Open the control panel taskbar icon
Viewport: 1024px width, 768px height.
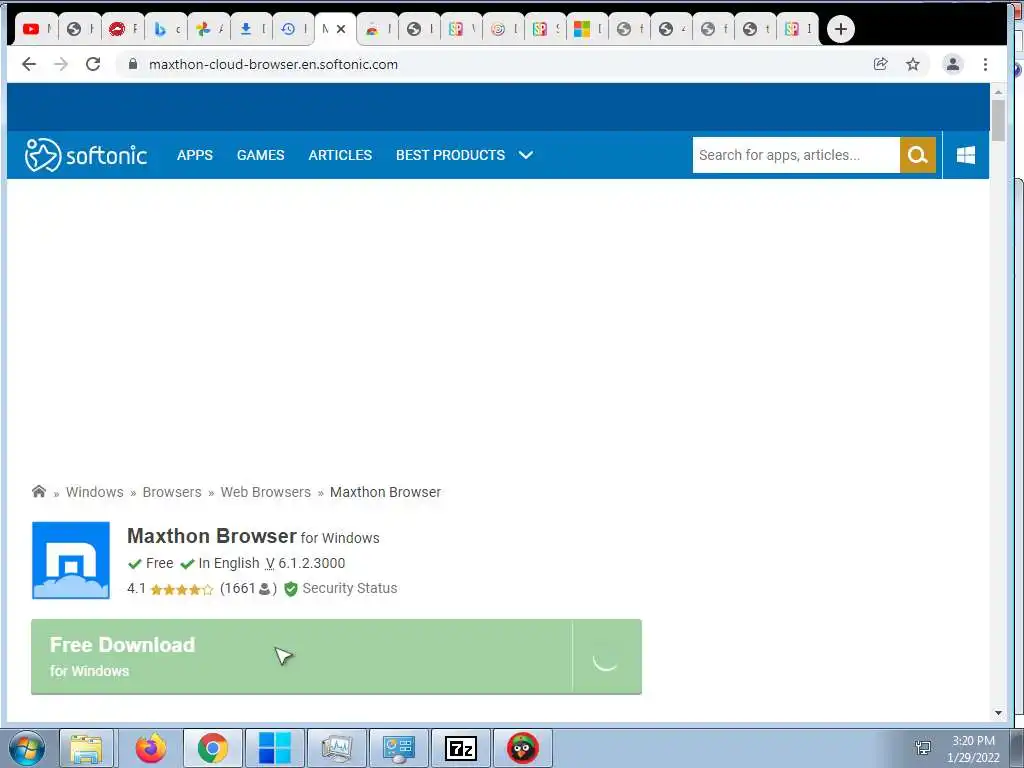[x=398, y=748]
